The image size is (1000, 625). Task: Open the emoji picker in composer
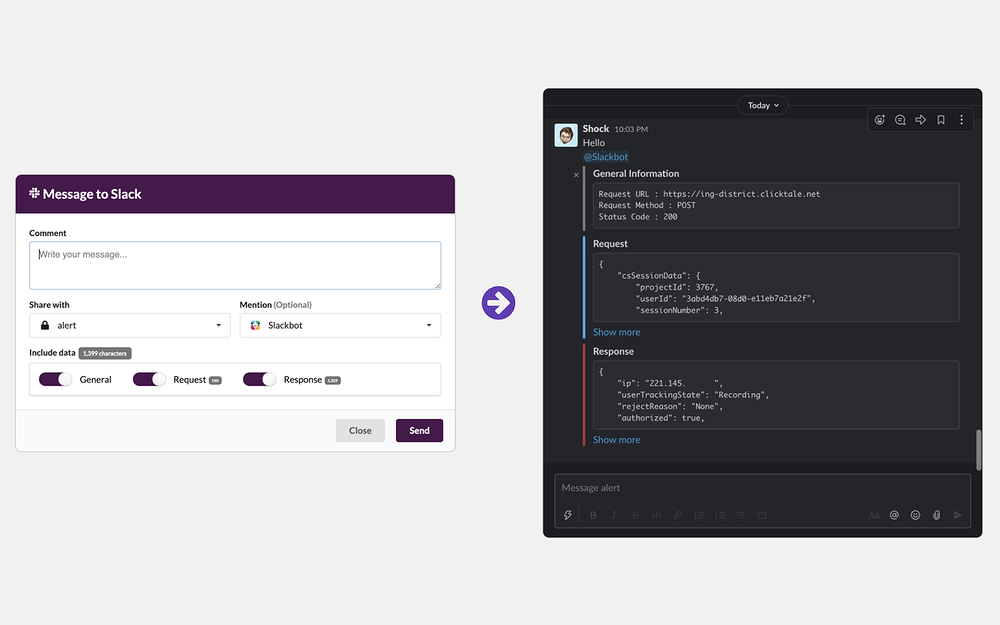pos(915,515)
